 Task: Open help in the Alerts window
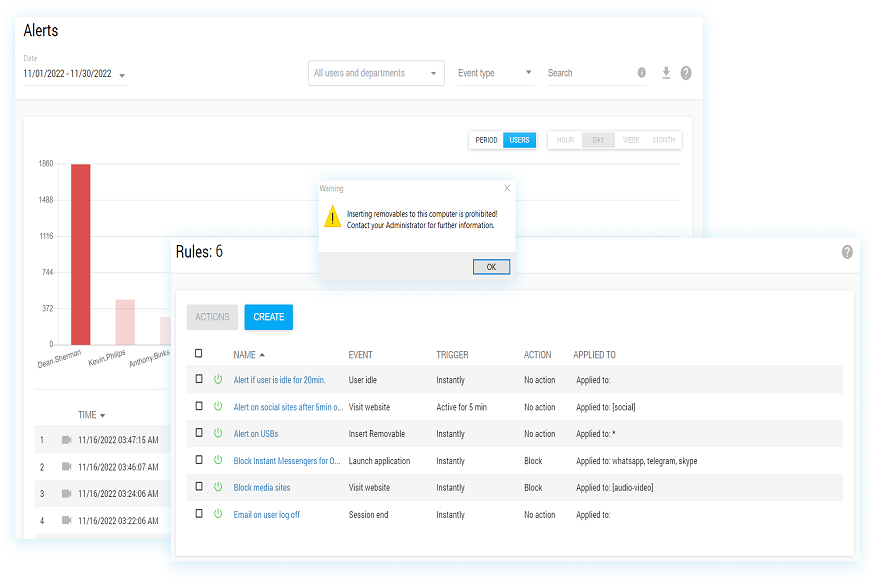pos(686,73)
